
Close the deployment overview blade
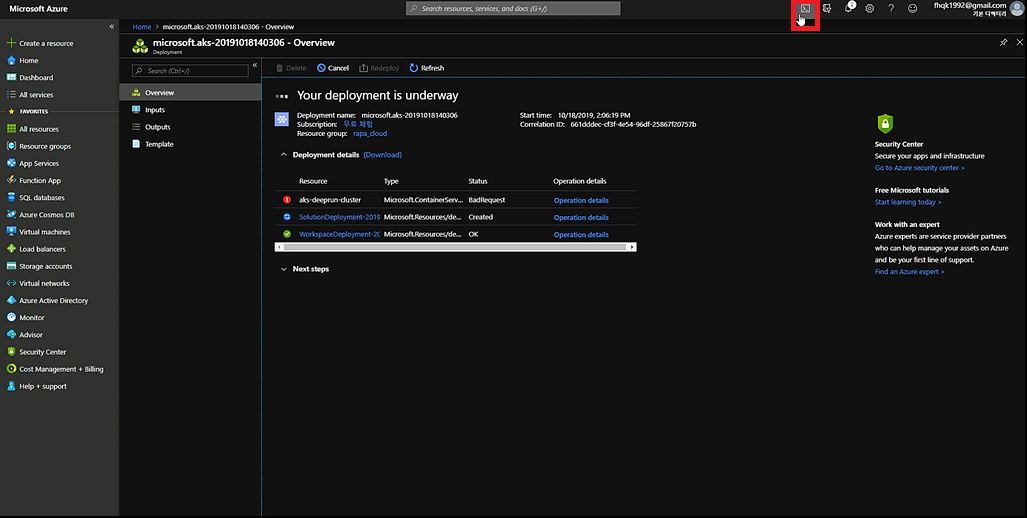click(x=1019, y=43)
